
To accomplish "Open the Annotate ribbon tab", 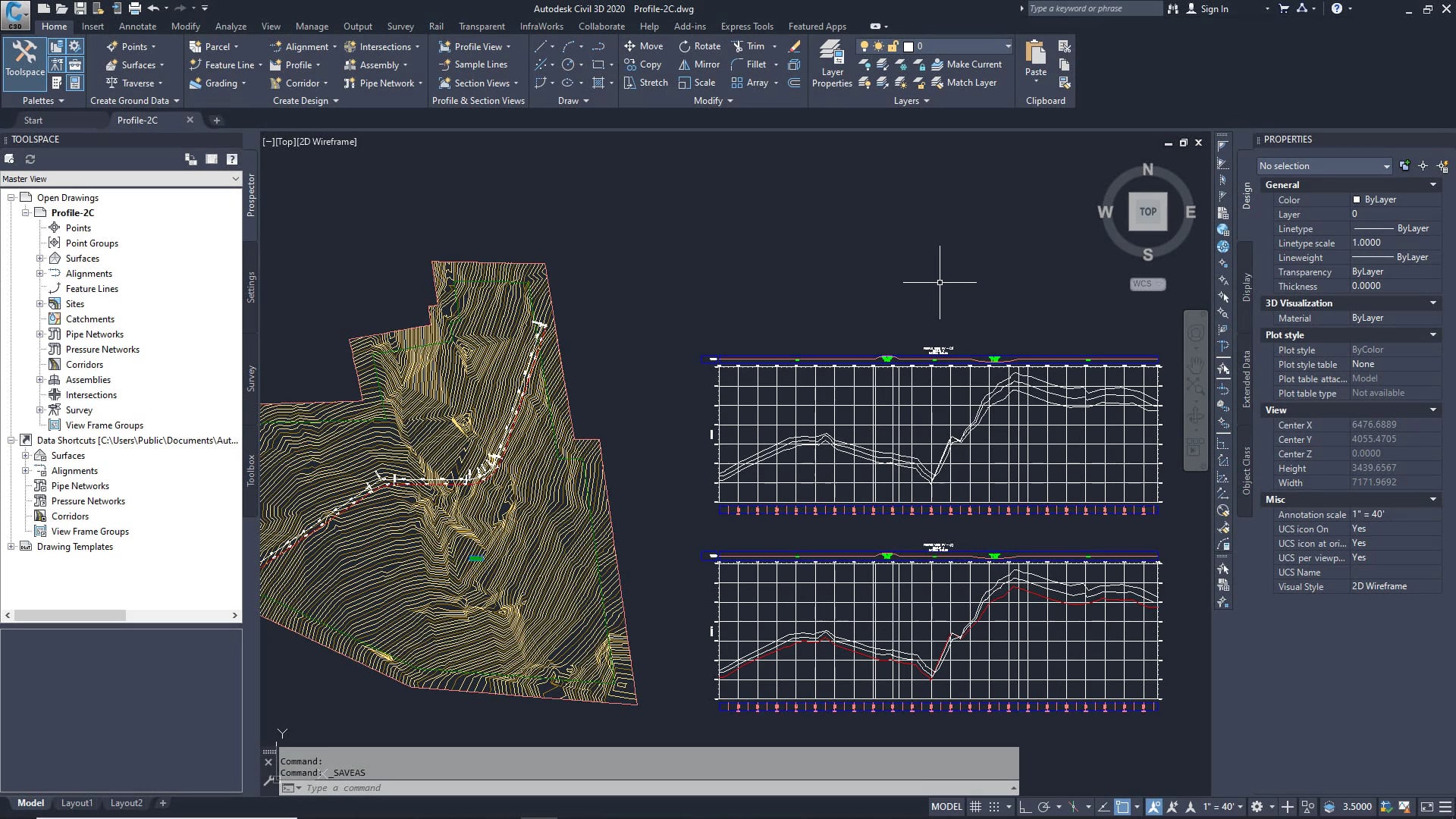I will click(x=137, y=26).
